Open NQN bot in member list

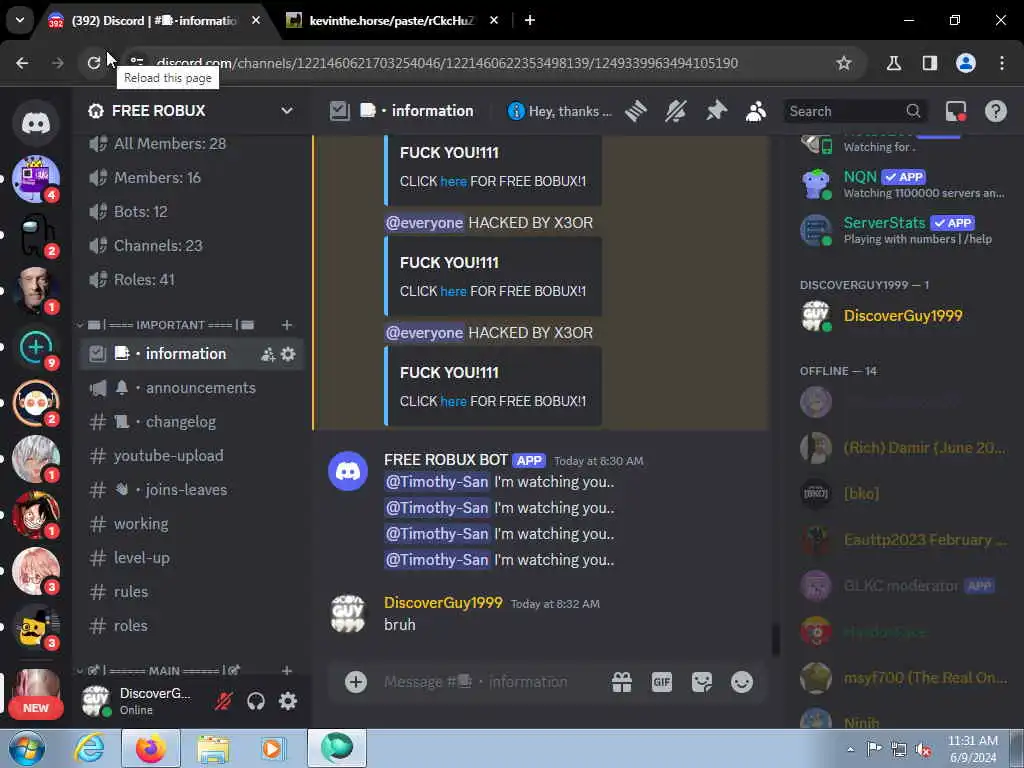point(902,184)
